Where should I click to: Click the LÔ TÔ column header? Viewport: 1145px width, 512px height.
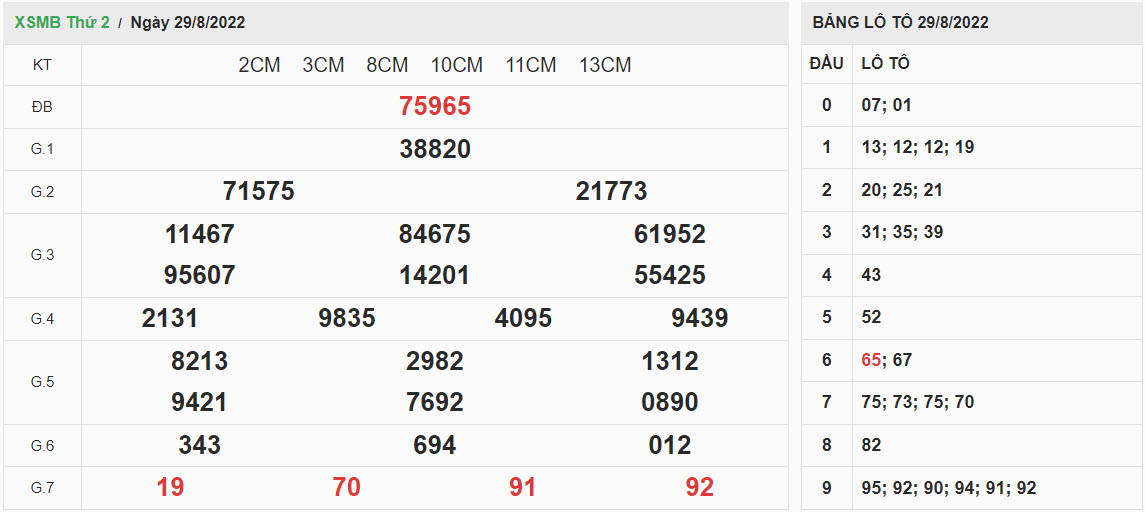click(885, 63)
